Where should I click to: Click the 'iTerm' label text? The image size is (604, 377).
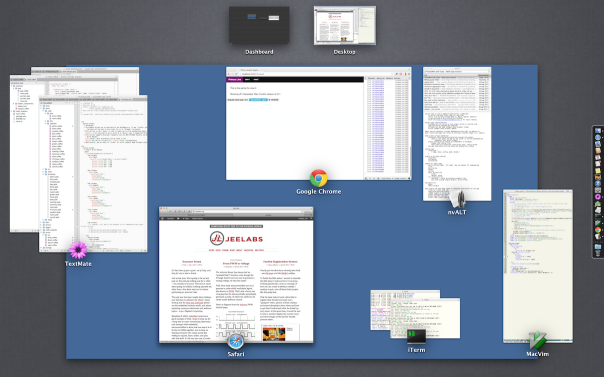coord(416,350)
